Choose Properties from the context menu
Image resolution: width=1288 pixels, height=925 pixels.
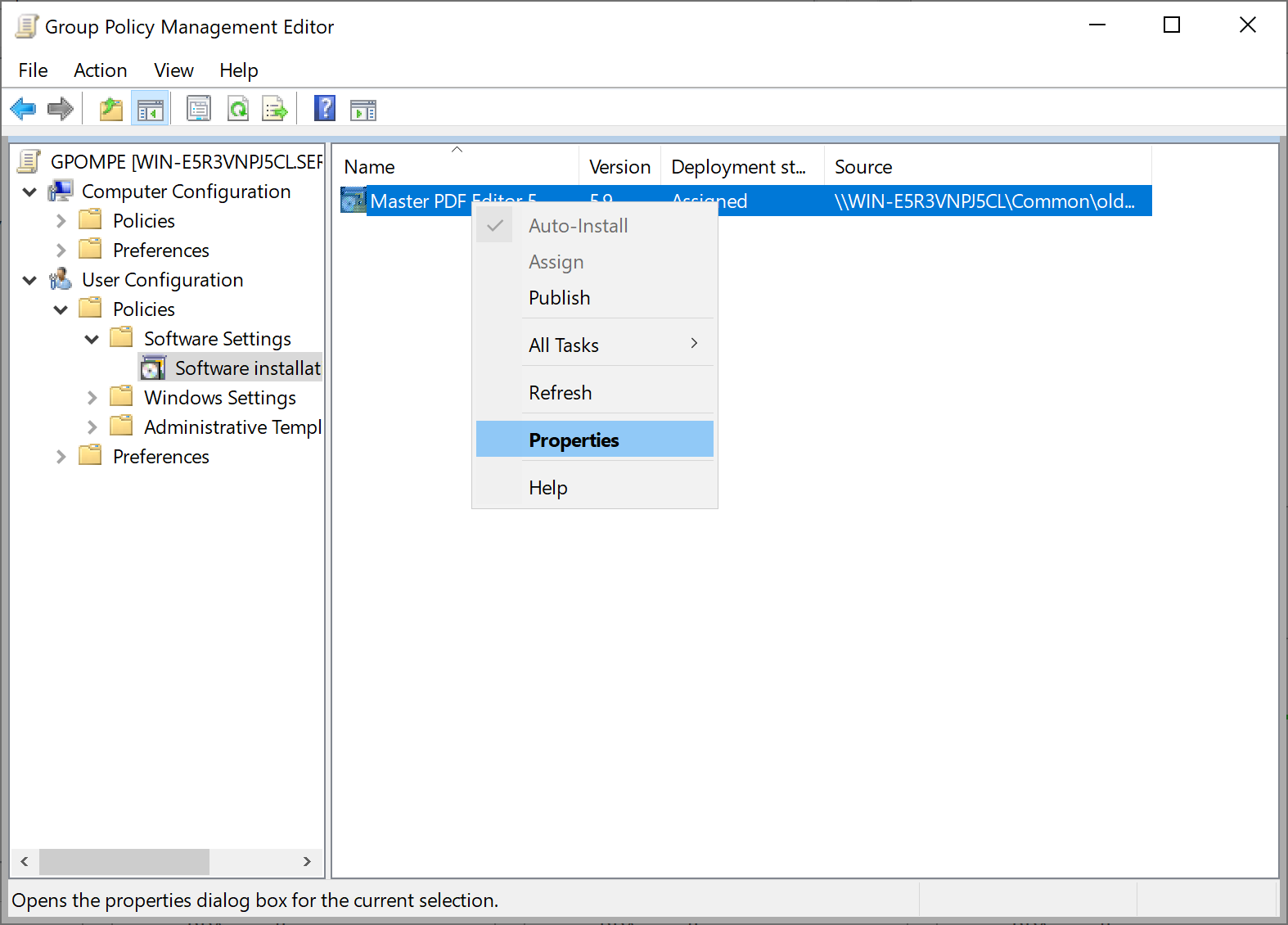(574, 440)
